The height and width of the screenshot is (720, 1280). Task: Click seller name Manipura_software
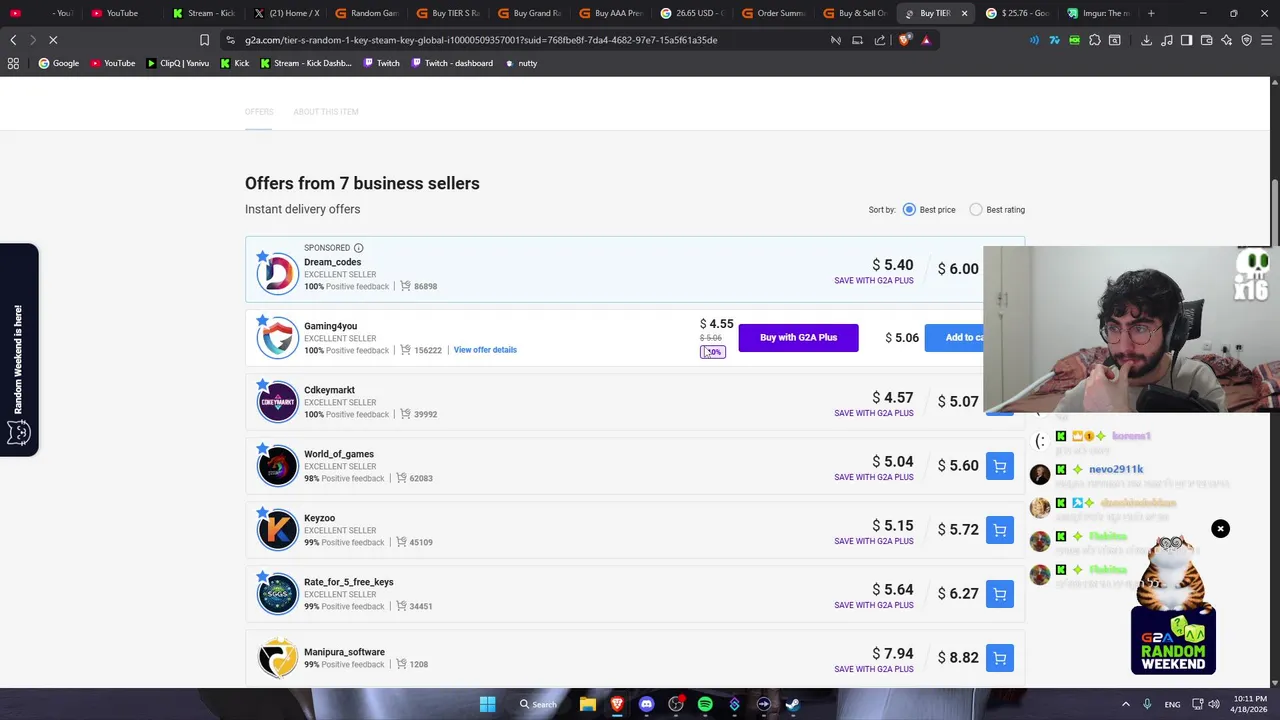344,652
